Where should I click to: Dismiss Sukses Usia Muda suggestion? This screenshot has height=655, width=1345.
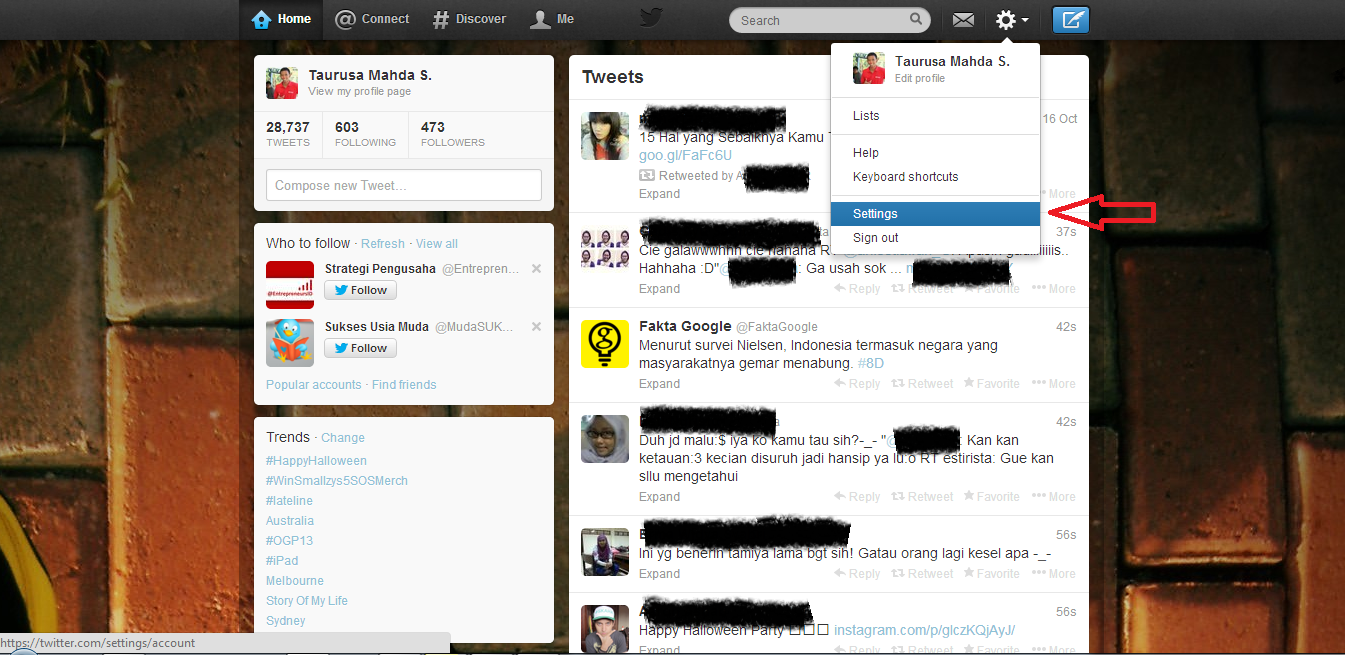(536, 327)
